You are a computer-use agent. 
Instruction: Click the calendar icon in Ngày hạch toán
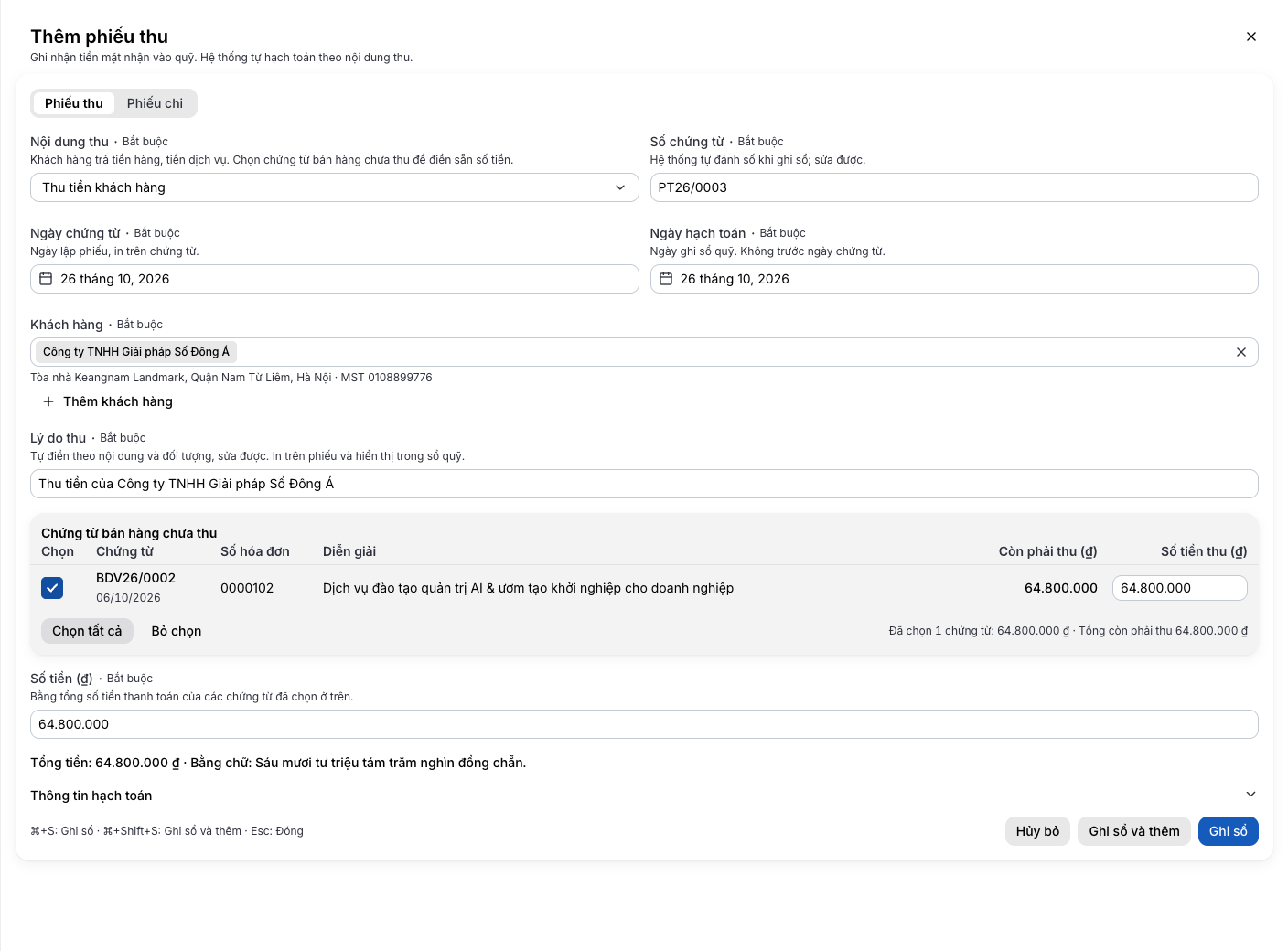coord(666,279)
